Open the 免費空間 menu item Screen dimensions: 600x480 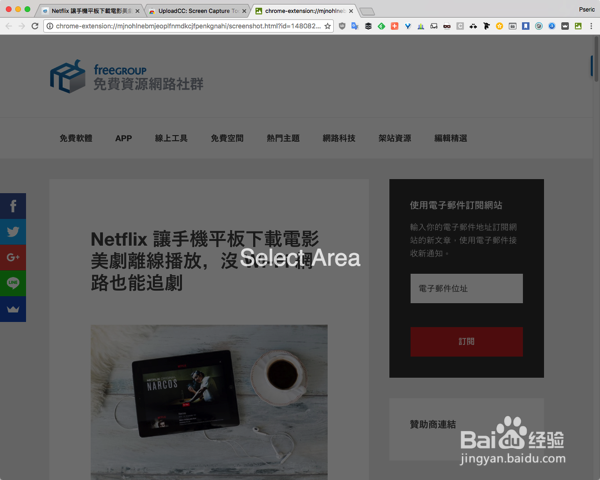(x=227, y=138)
